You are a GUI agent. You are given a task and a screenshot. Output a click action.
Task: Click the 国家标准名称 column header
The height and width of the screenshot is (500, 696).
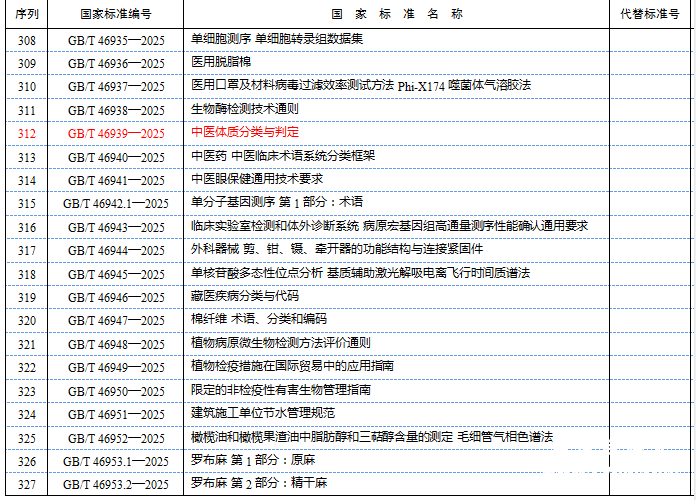click(396, 15)
